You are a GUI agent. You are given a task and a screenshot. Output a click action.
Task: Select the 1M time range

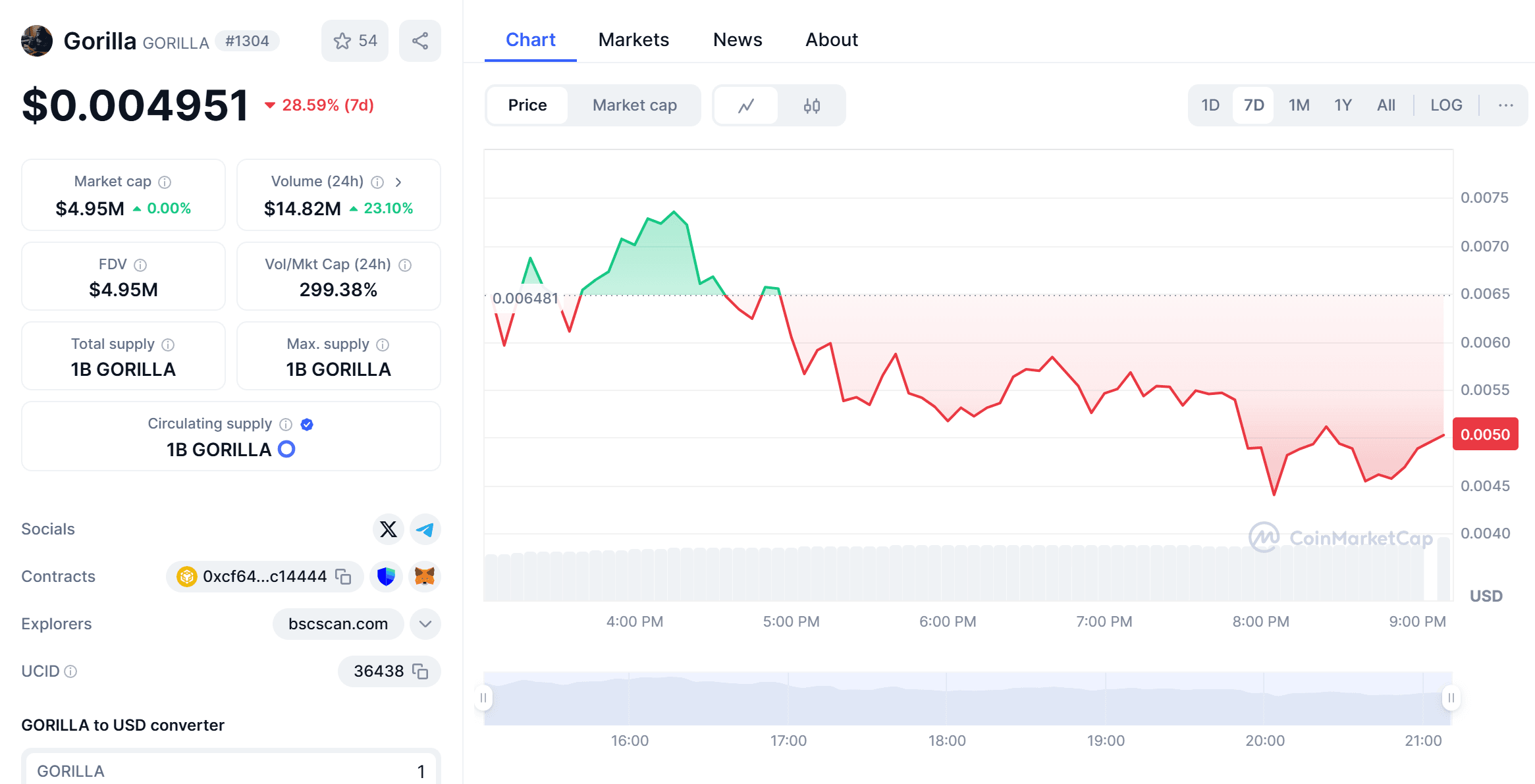click(x=1299, y=105)
